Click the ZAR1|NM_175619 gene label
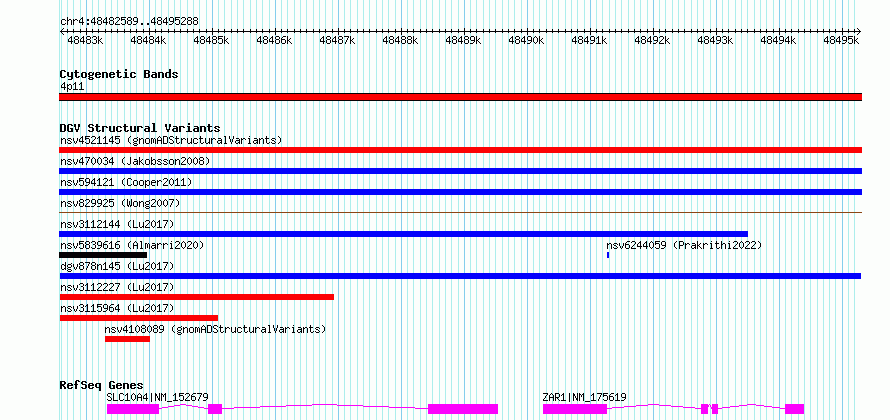This screenshot has width=890, height=420. [x=585, y=397]
